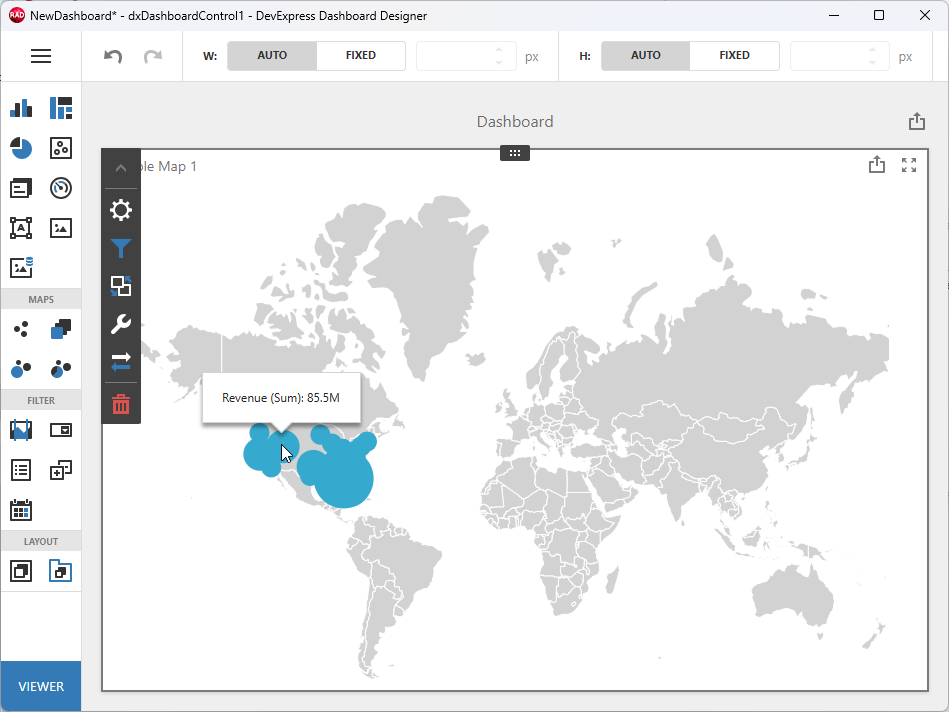The height and width of the screenshot is (712, 949).
Task: Collapse the map item's caption toolbar
Action: click(x=120, y=167)
